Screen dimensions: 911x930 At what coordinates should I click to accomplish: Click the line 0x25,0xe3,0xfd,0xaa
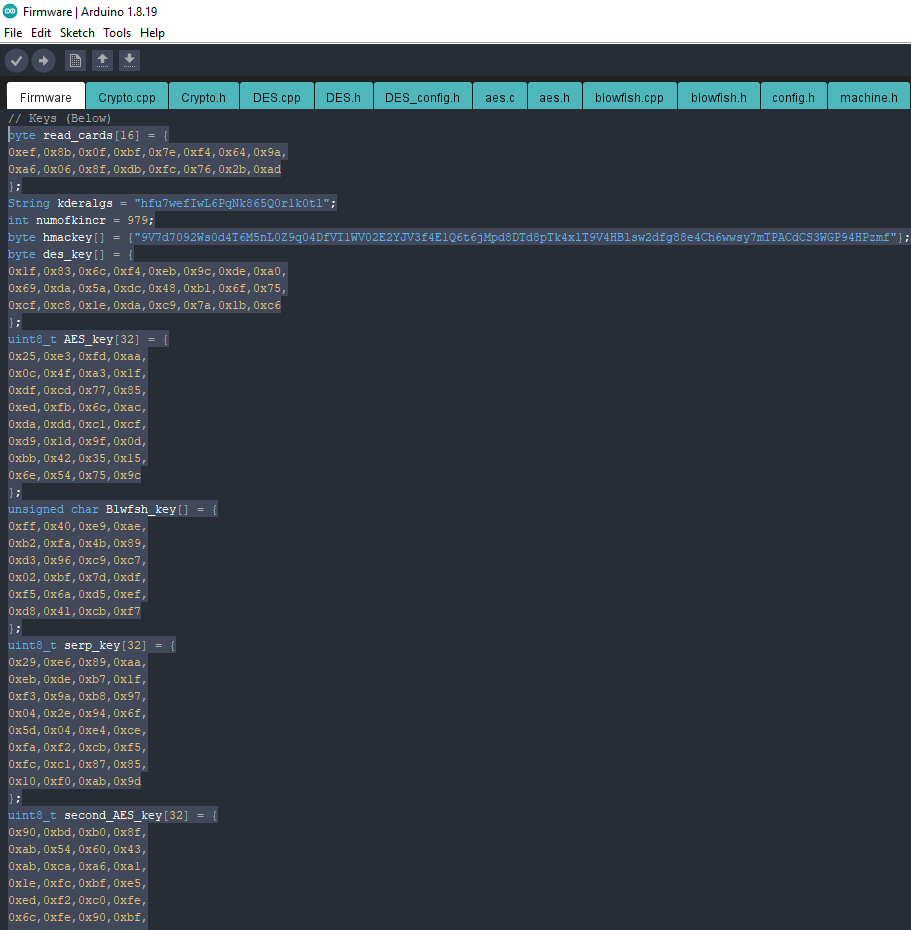(x=77, y=356)
